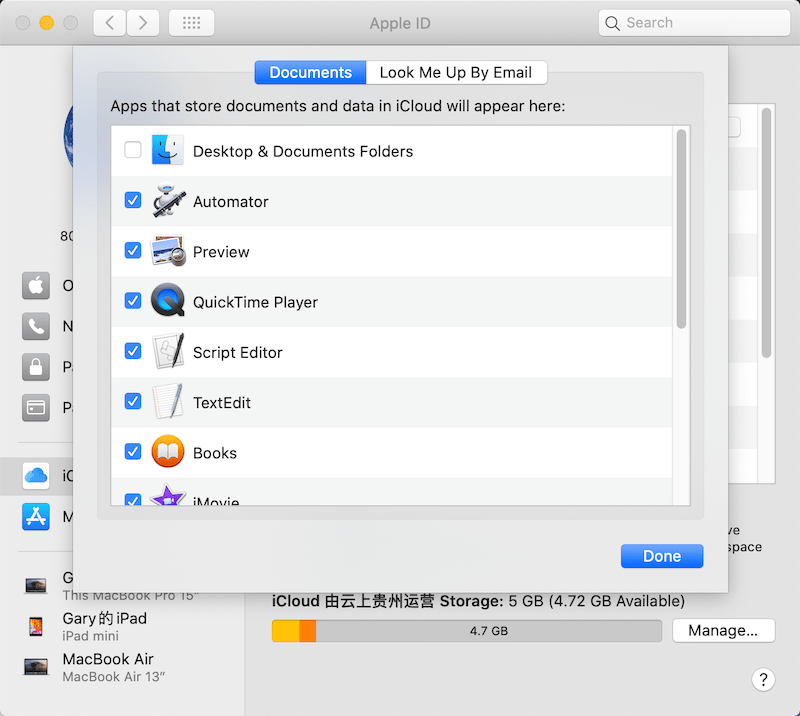The width and height of the screenshot is (800, 716).
Task: Open the phone icon sidebar item
Action: pos(36,326)
